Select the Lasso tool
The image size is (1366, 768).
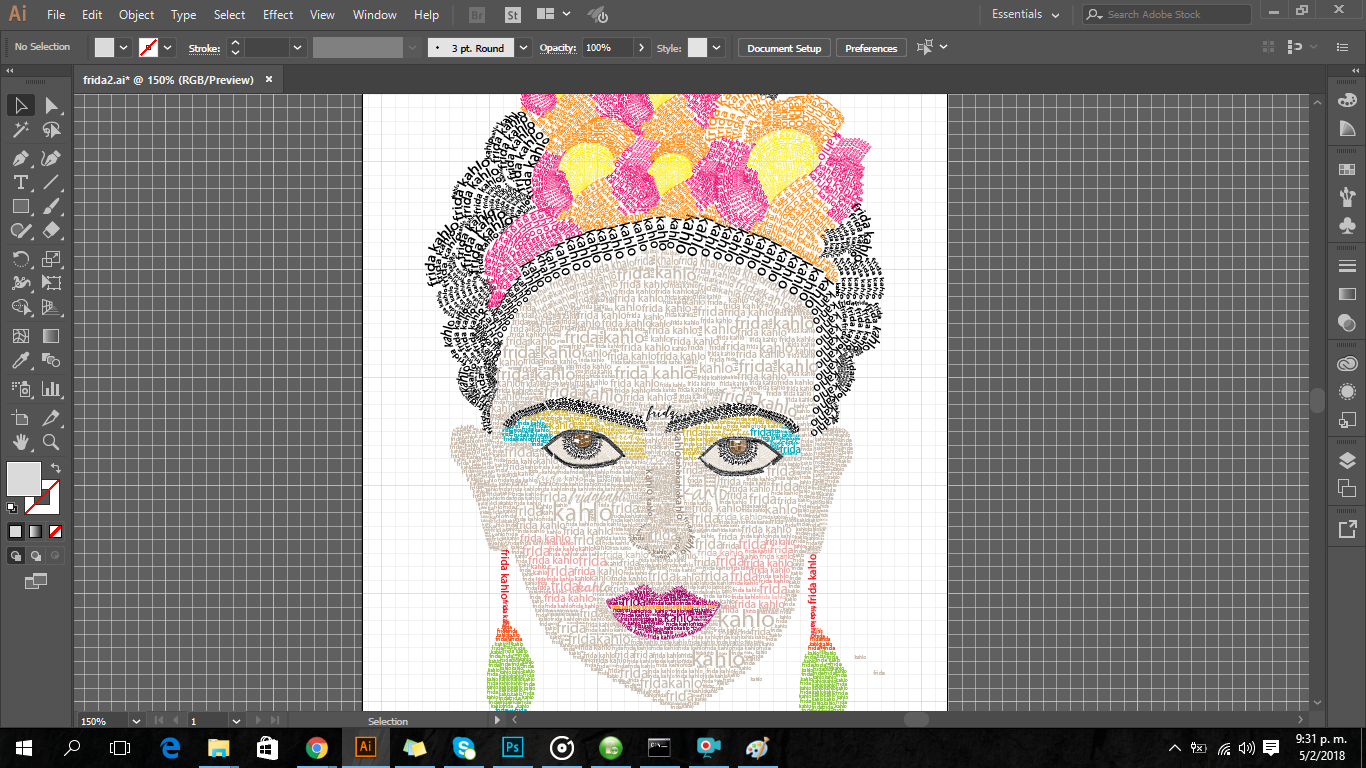click(x=51, y=131)
